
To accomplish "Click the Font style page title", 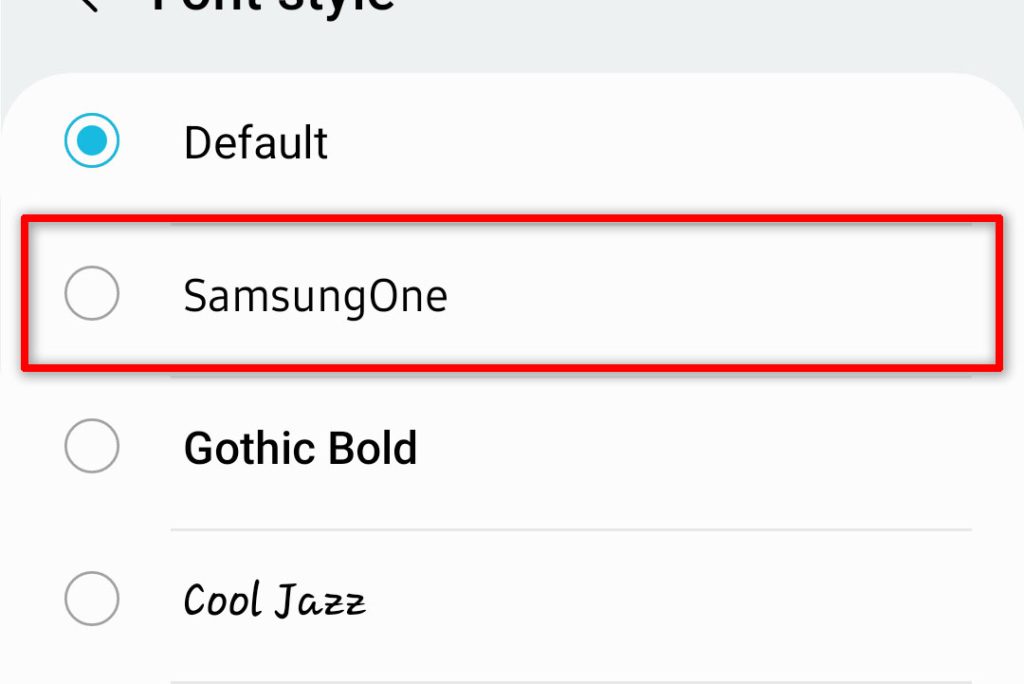I will tap(273, 5).
